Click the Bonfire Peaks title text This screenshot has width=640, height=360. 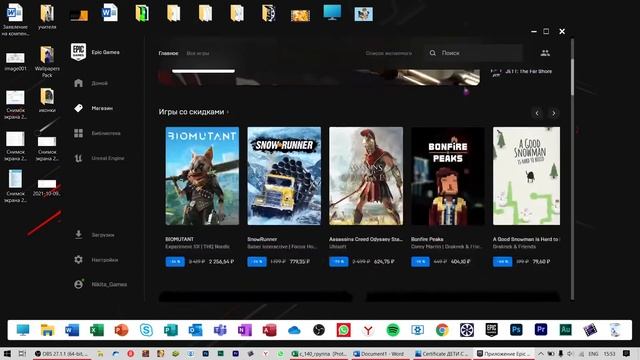click(x=427, y=239)
